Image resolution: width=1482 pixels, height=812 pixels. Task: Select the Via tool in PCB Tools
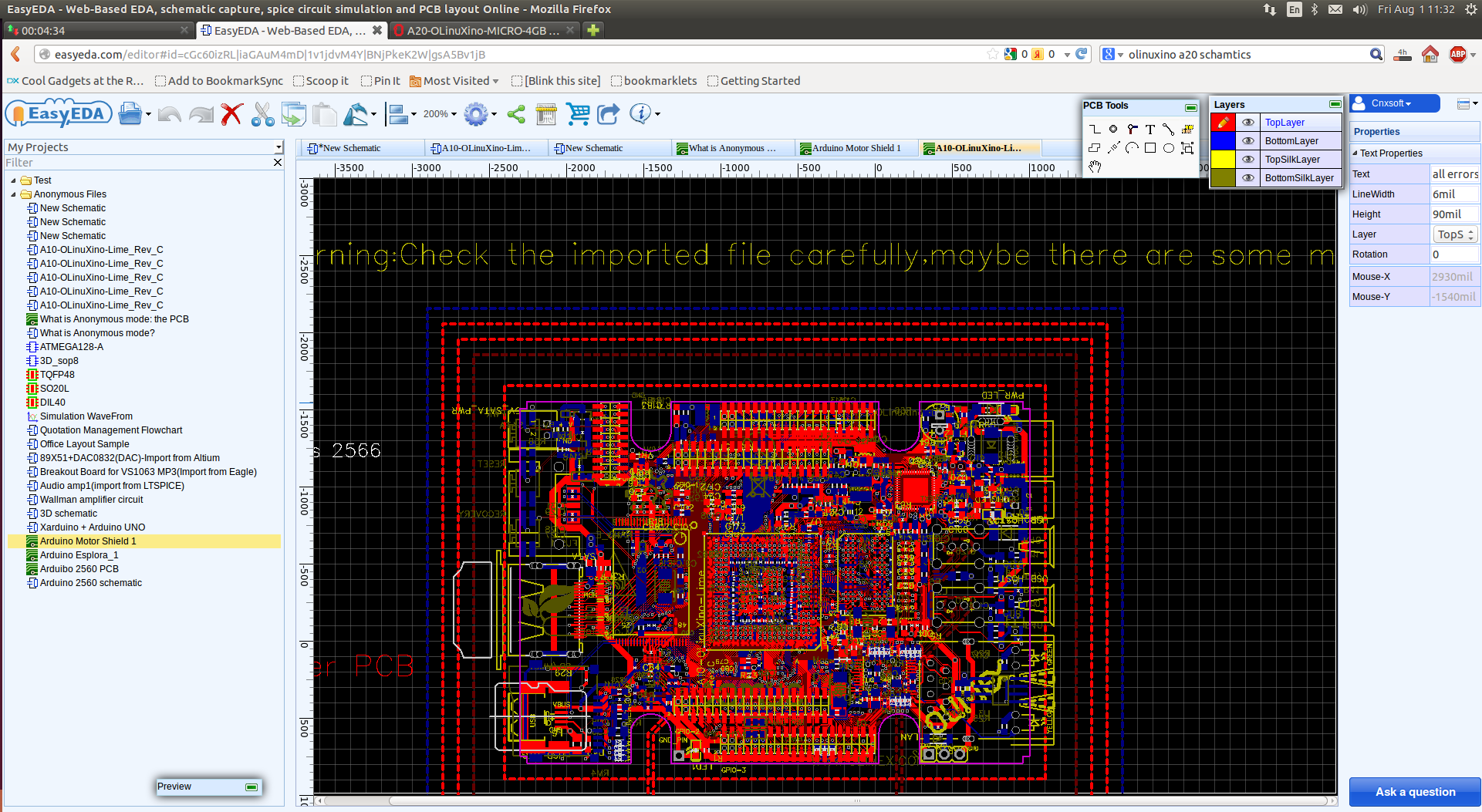(x=1132, y=129)
